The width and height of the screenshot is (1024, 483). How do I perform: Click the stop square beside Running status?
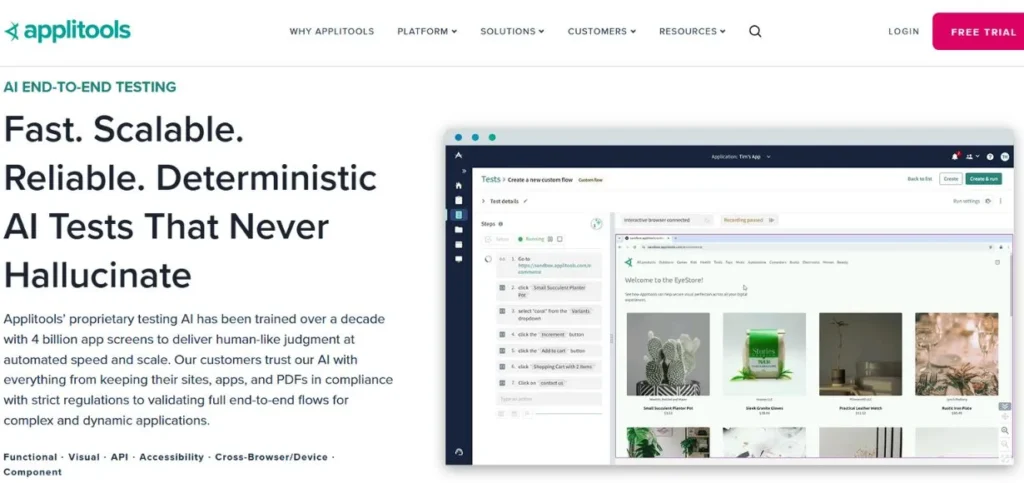pyautogui.click(x=560, y=239)
